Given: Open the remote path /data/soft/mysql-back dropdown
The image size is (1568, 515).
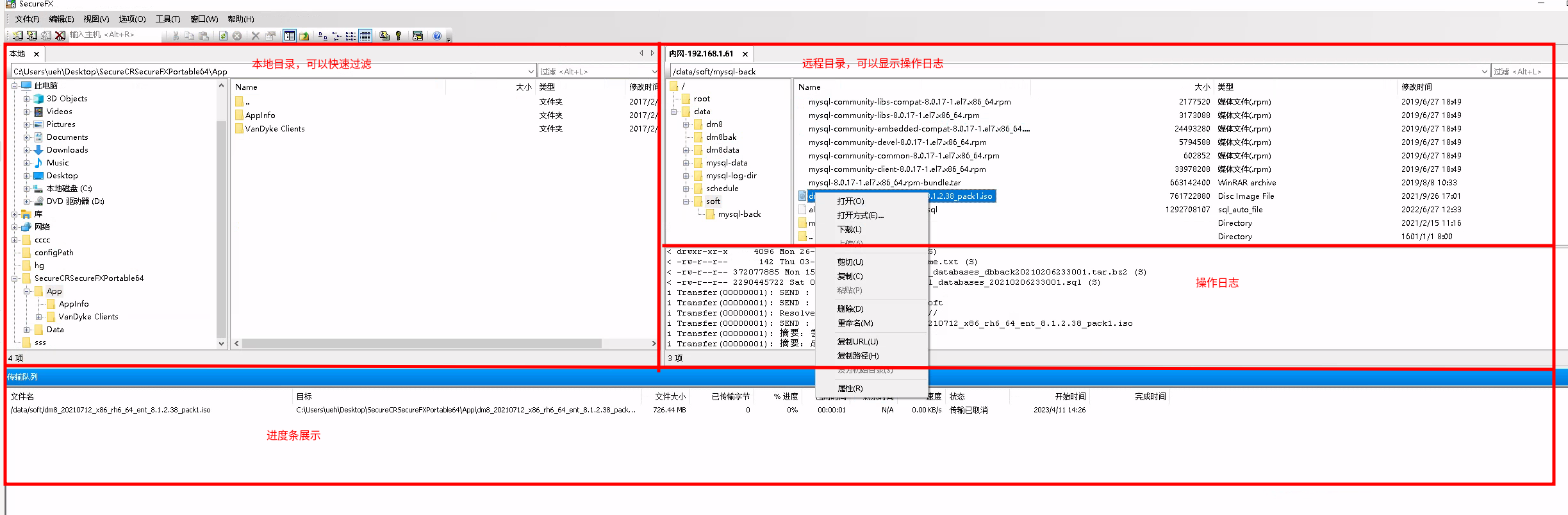Looking at the screenshot, I should tap(1484, 71).
